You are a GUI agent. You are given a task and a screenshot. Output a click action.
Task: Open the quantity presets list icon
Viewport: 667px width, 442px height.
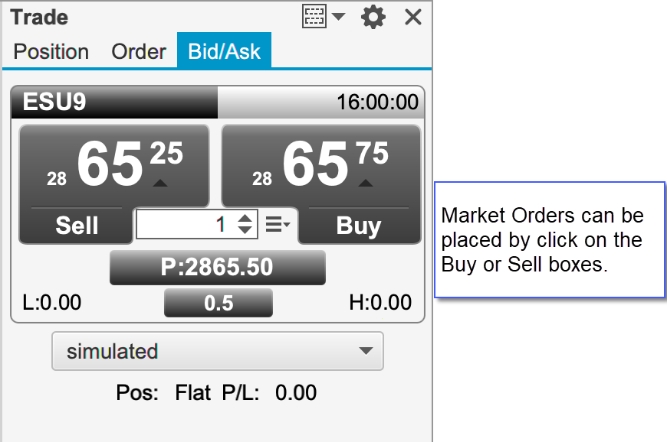pos(278,224)
